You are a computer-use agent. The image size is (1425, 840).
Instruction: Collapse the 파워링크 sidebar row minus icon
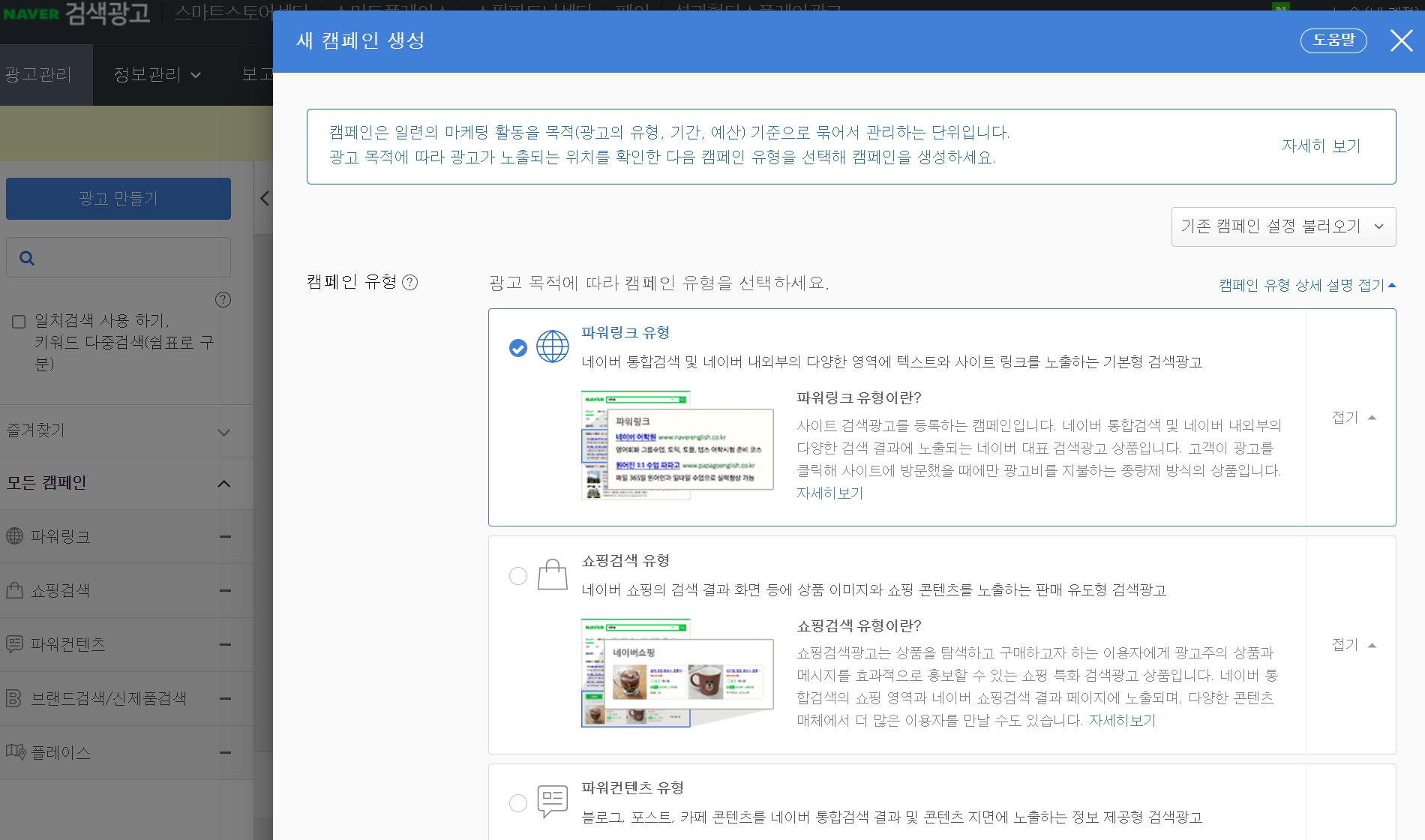pyautogui.click(x=225, y=537)
